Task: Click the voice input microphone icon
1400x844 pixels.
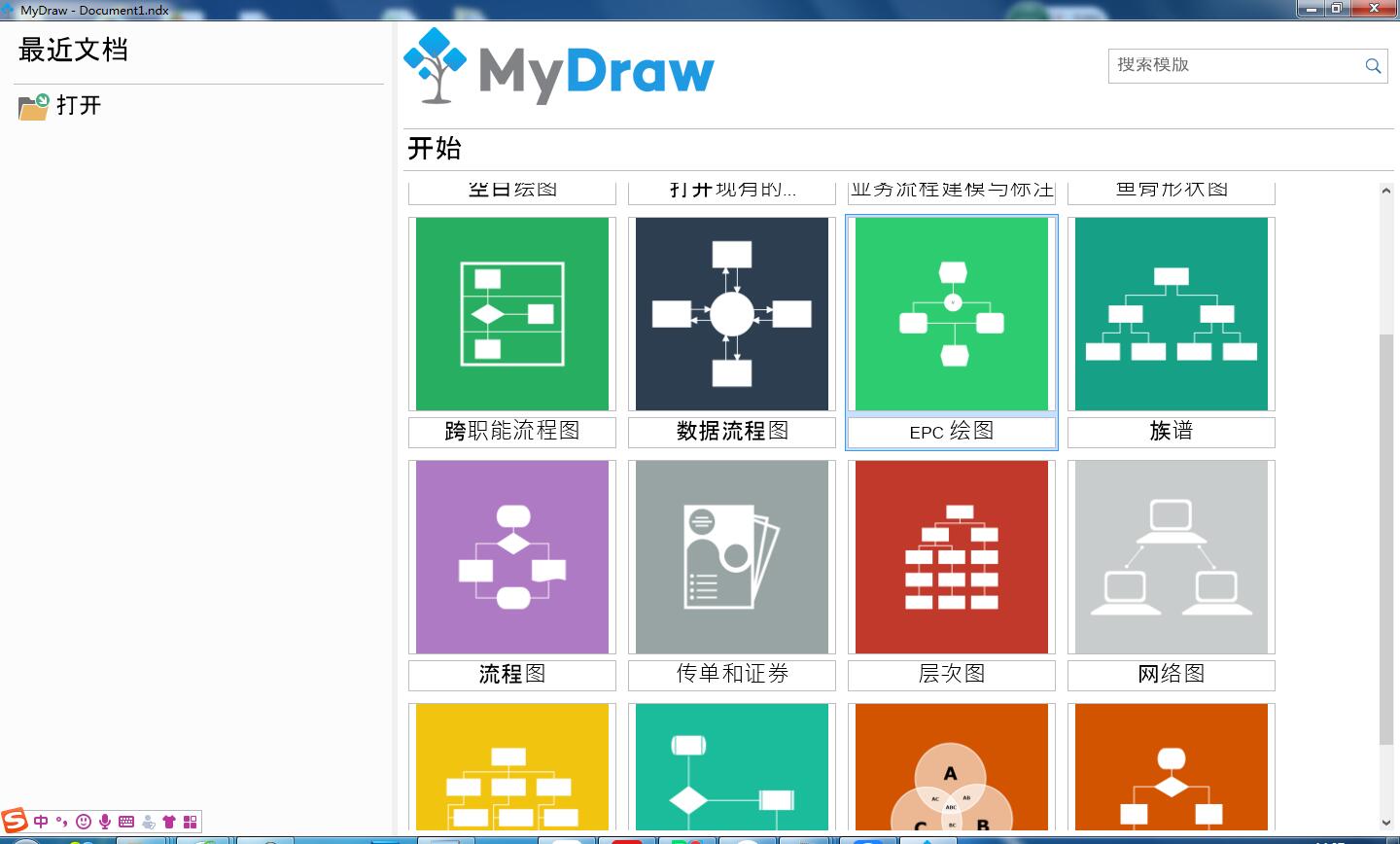Action: (105, 822)
